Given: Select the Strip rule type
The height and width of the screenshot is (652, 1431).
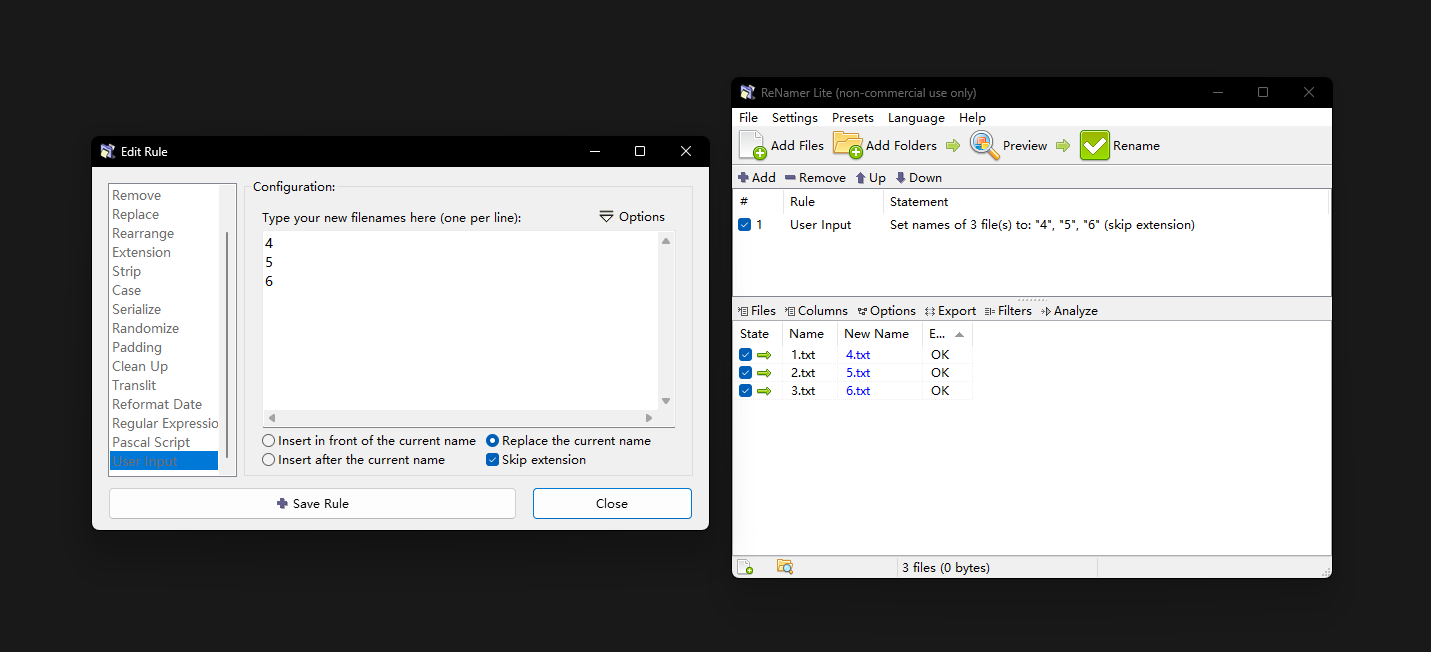Looking at the screenshot, I should 164,271.
